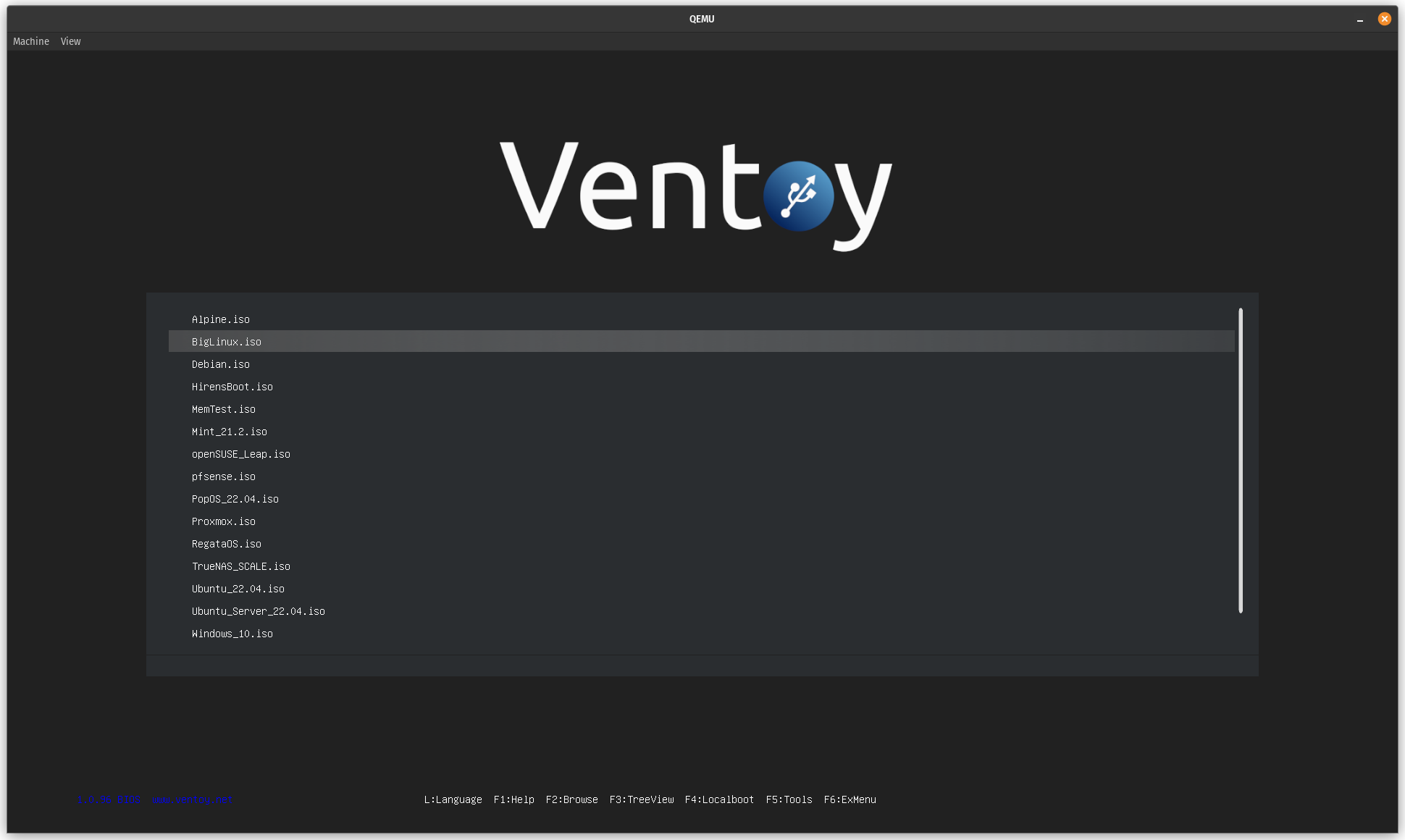Click the F2:Browse label
This screenshot has width=1405, height=840.
pyautogui.click(x=571, y=799)
